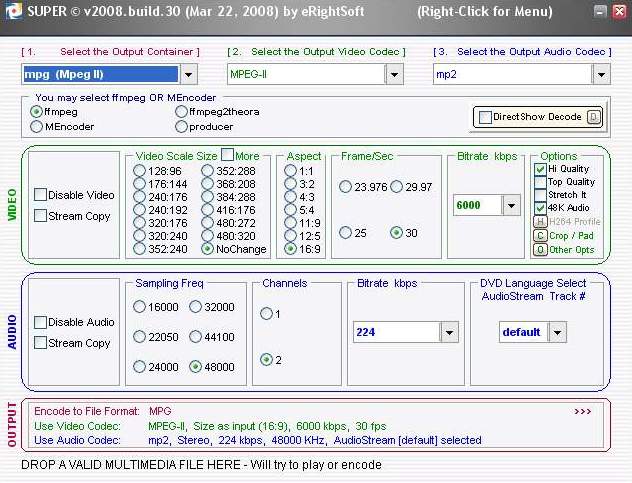Set sampling frequency to 44100
This screenshot has height=483, width=632.
click(x=195, y=337)
